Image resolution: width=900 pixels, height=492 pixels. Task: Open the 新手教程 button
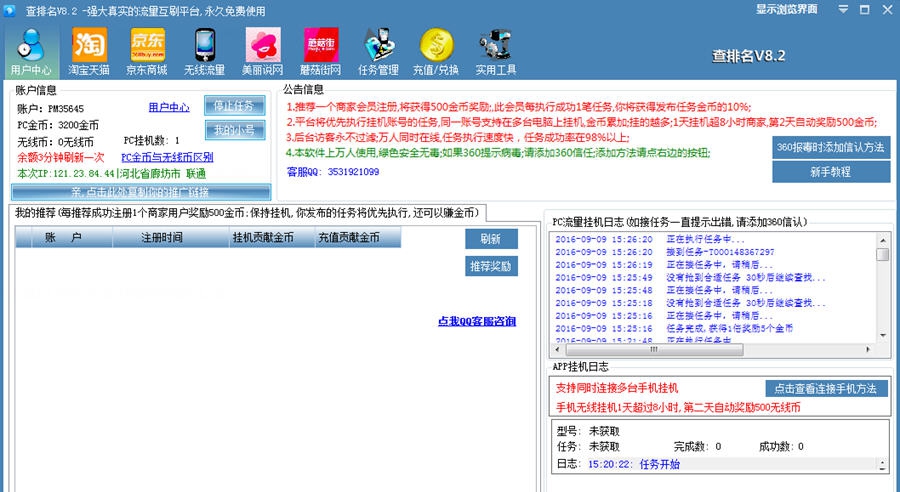[831, 172]
